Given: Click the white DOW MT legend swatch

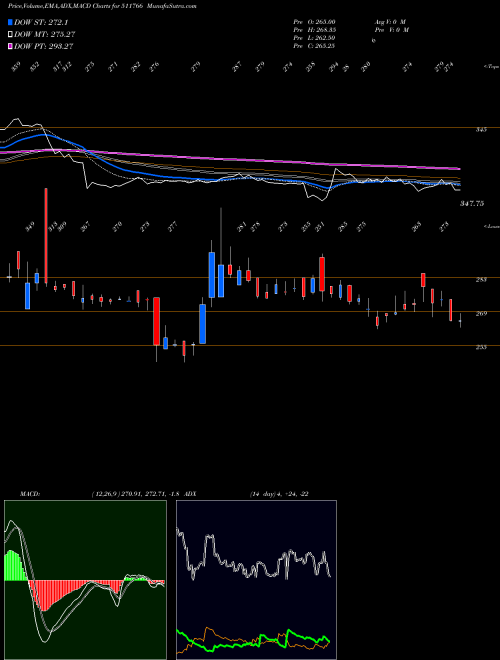Looking at the screenshot, I should point(10,35).
